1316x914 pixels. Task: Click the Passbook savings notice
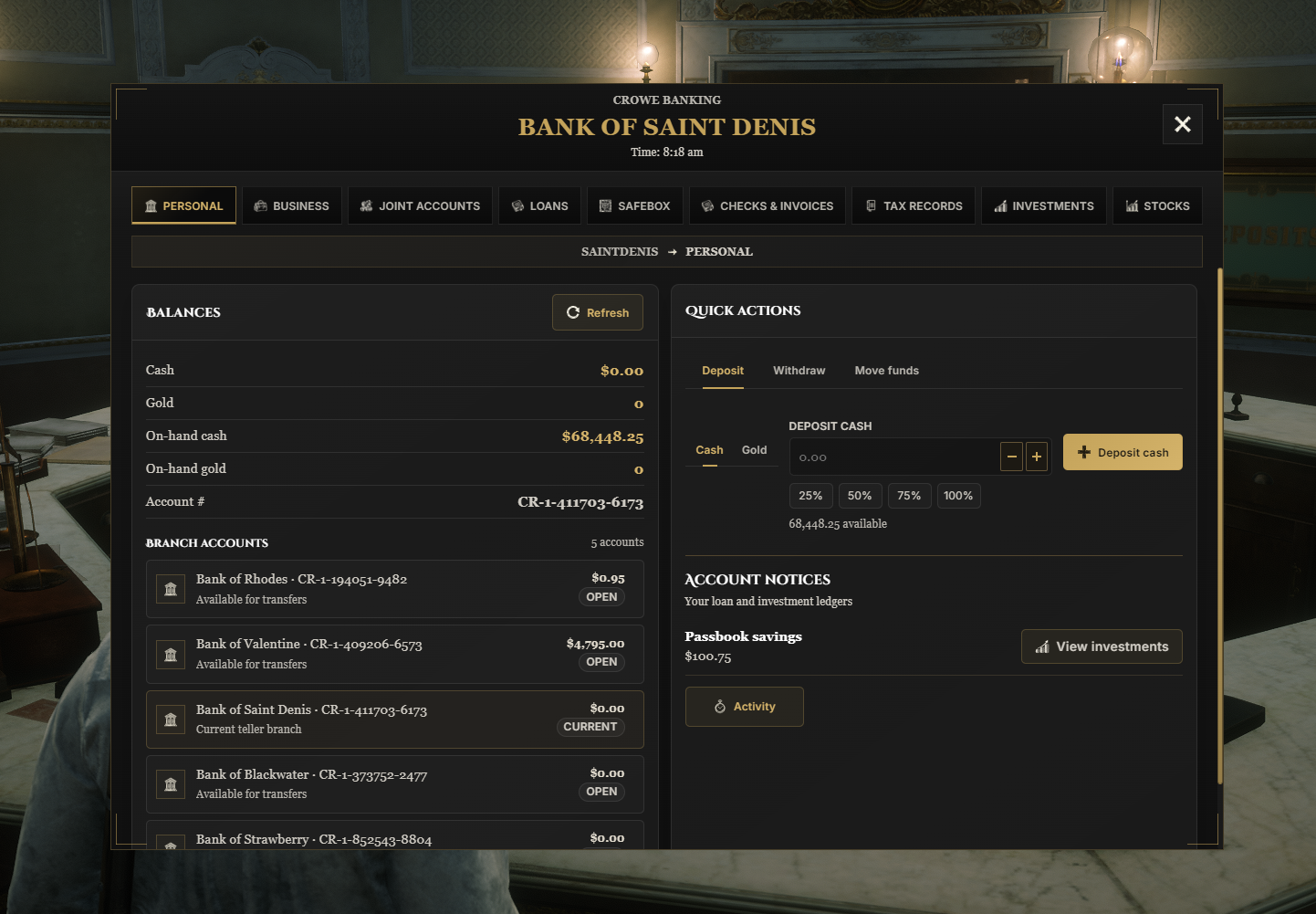point(743,637)
